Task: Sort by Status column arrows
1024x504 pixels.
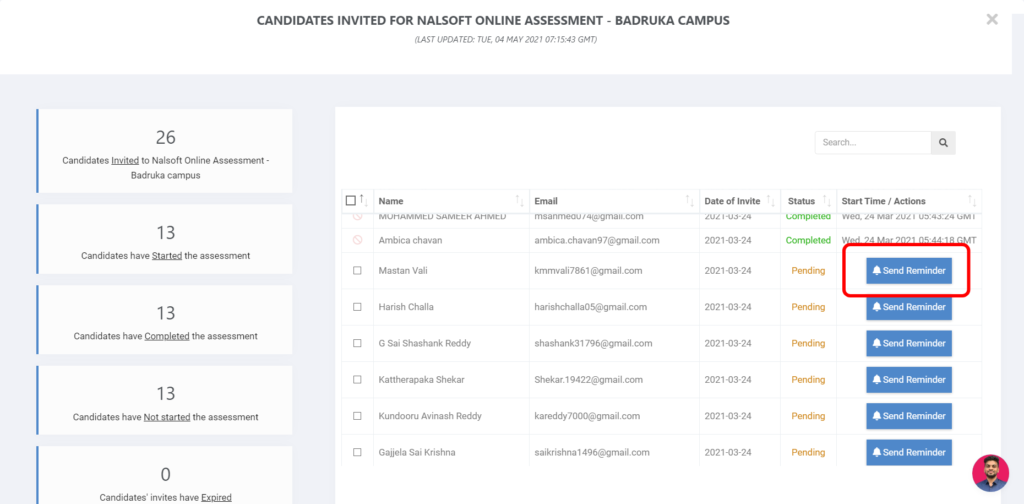Action: point(827,200)
